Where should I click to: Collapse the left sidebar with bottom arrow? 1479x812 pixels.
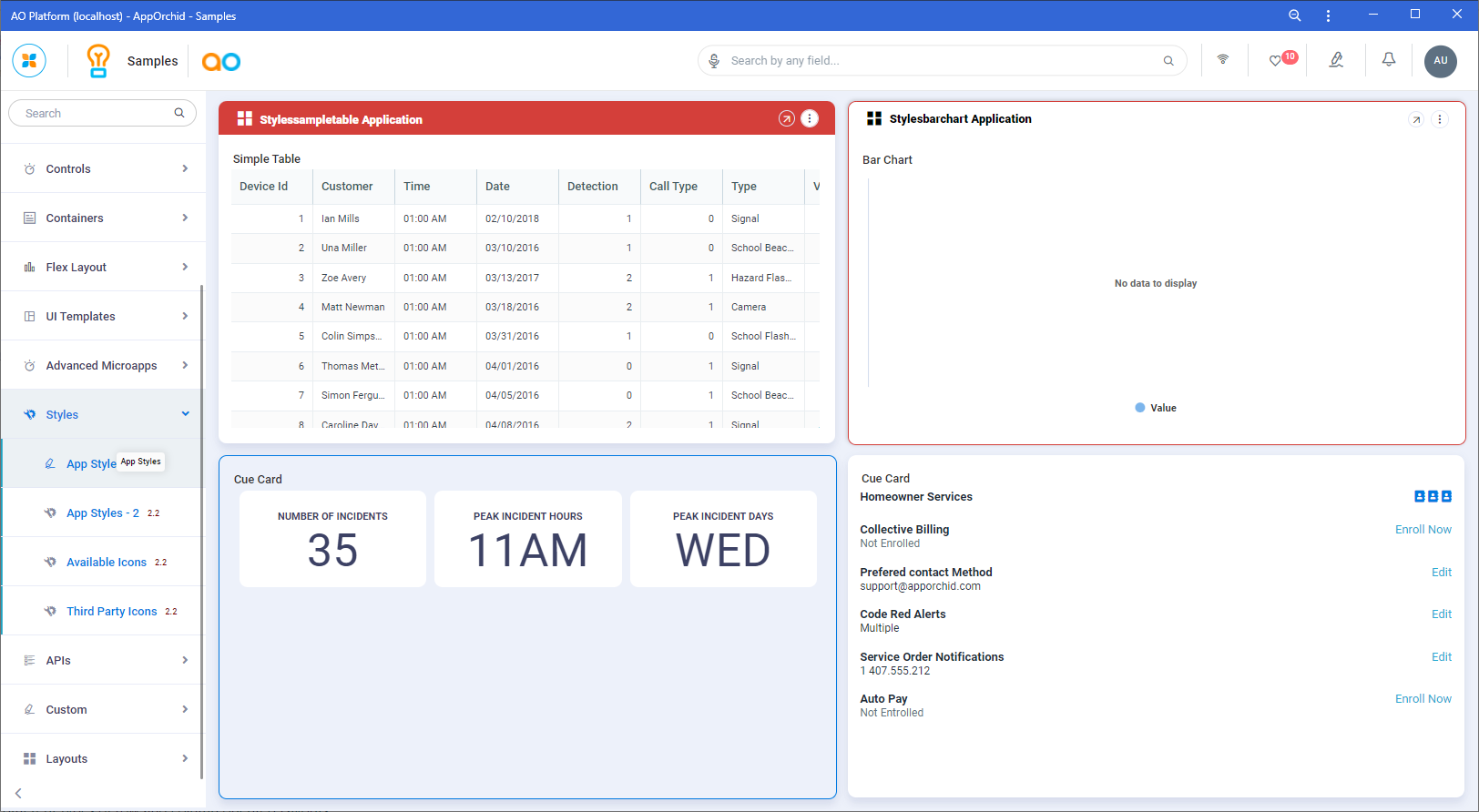(x=18, y=794)
